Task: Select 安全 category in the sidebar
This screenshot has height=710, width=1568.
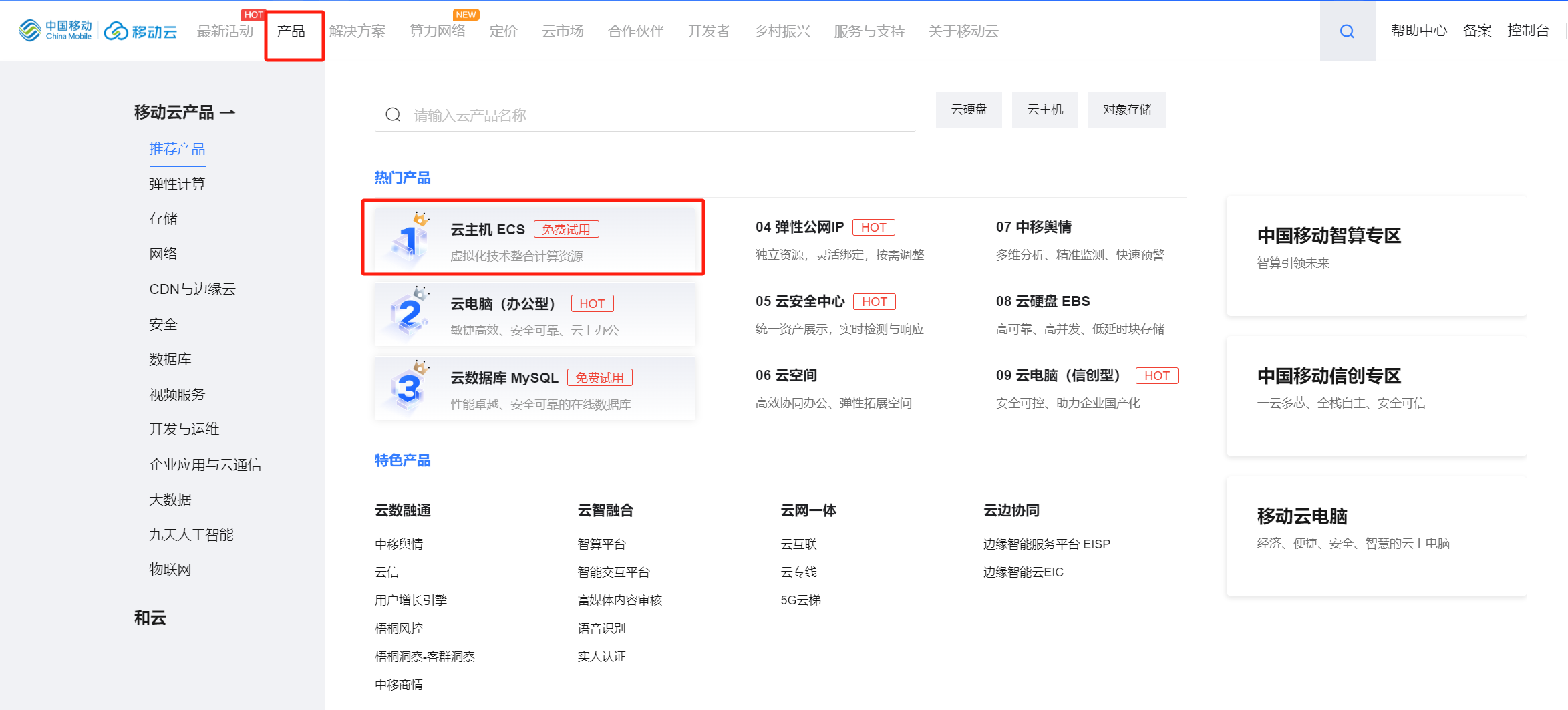Action: [x=163, y=325]
